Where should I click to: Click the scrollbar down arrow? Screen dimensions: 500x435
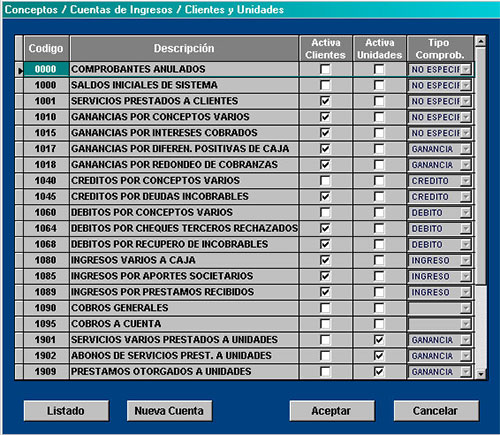click(x=480, y=374)
